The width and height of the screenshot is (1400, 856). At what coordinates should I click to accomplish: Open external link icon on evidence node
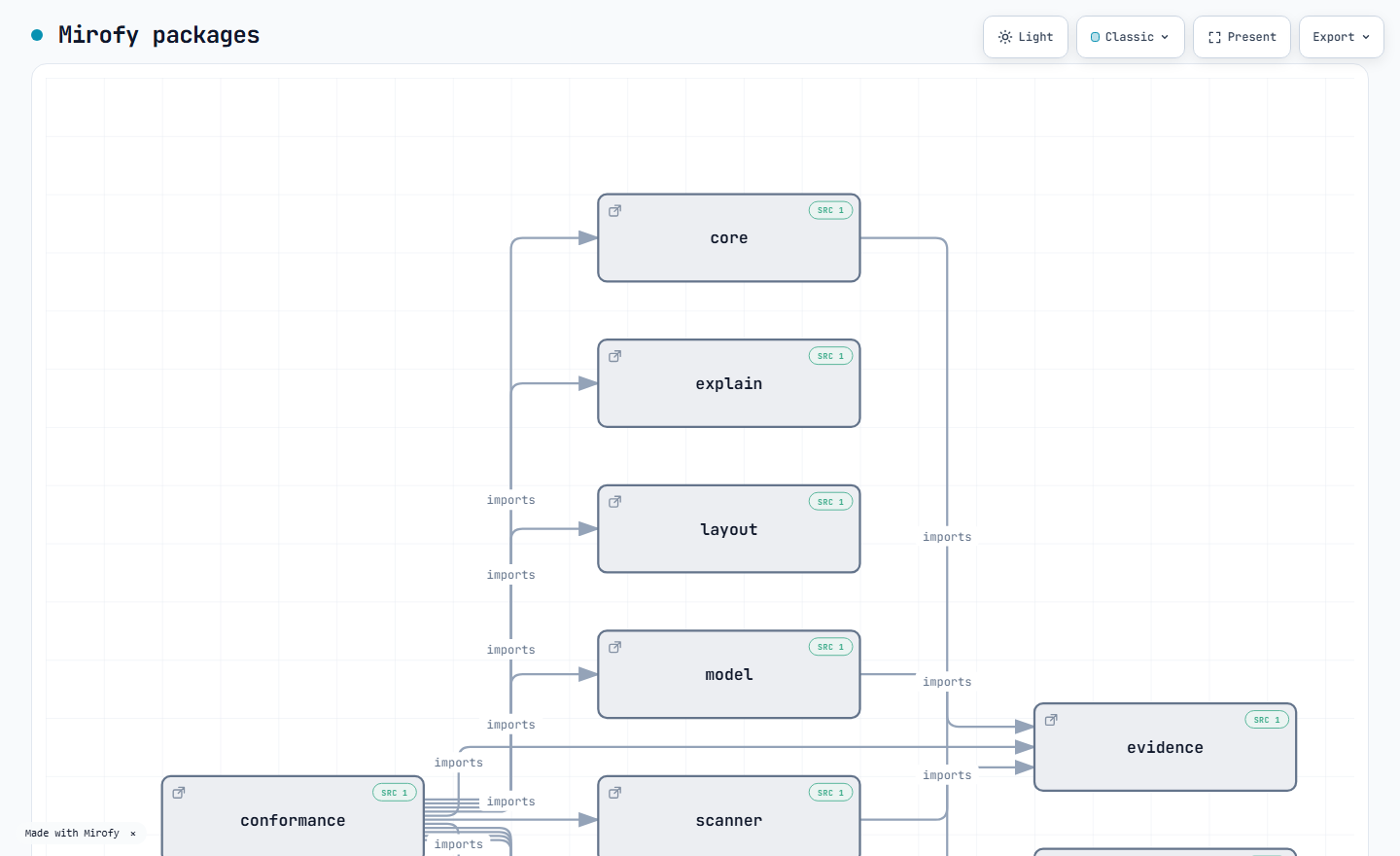[x=1051, y=720]
